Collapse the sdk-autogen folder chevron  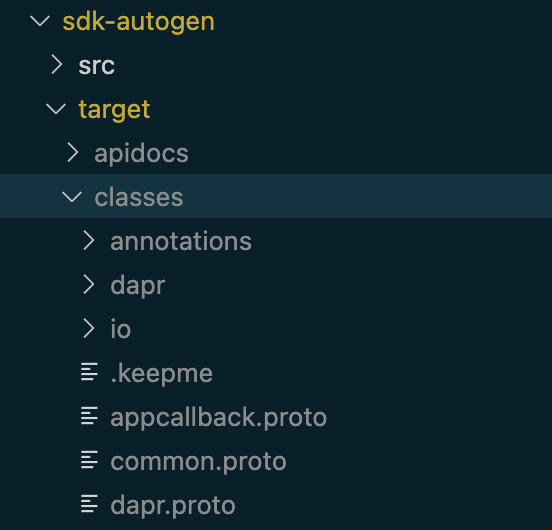[40, 21]
